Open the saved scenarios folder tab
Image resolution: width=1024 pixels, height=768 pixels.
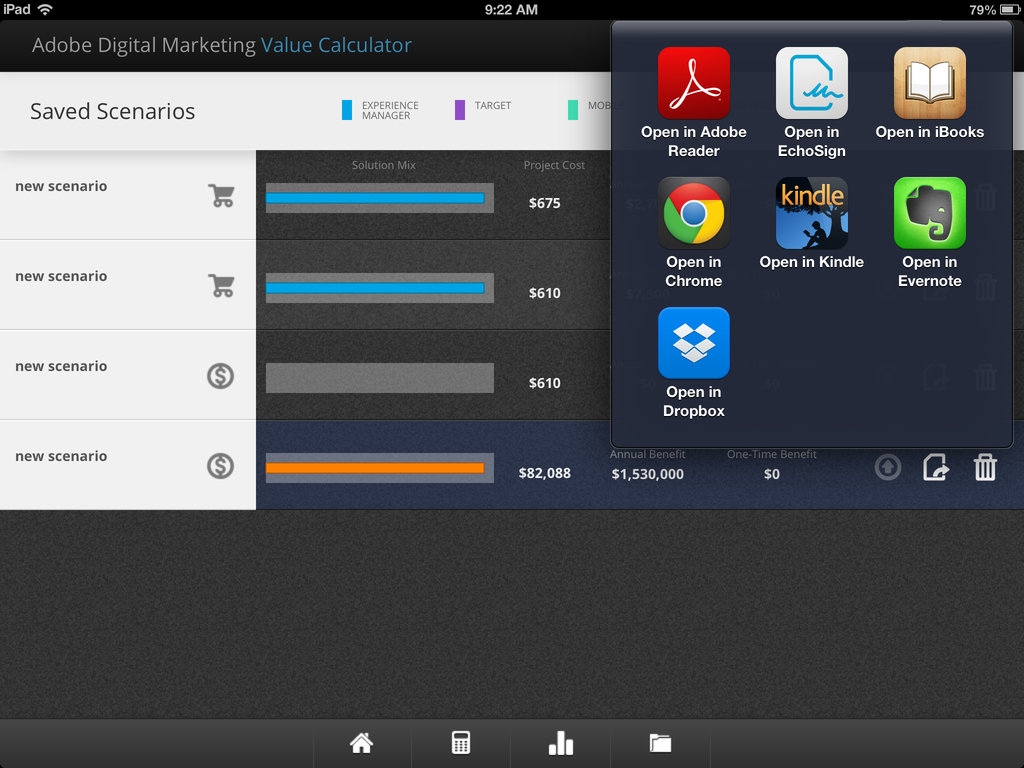tap(660, 743)
